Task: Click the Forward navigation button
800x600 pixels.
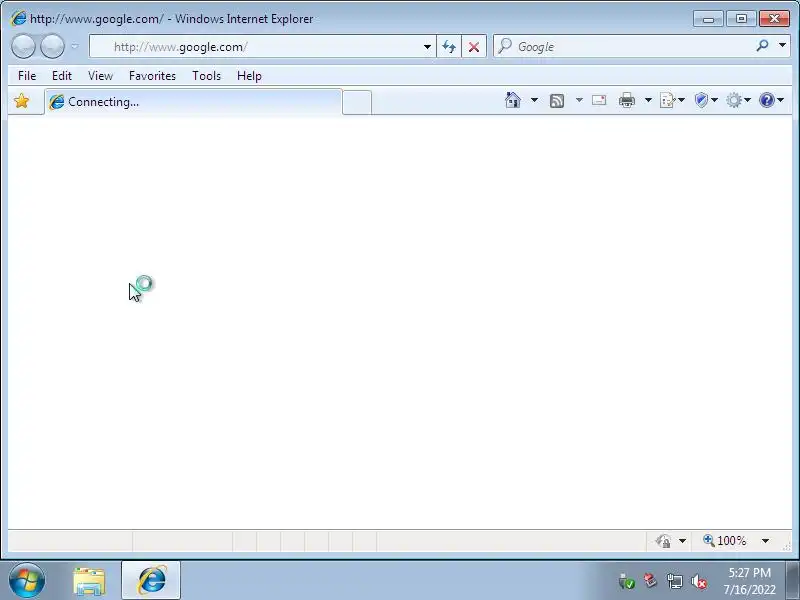Action: pyautogui.click(x=52, y=47)
